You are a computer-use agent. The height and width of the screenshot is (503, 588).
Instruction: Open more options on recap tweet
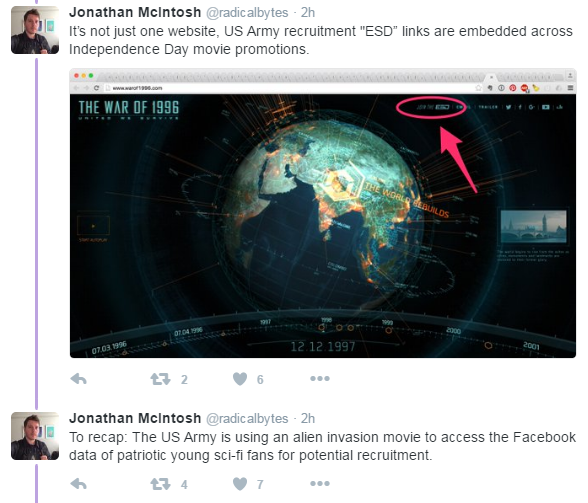(x=320, y=483)
